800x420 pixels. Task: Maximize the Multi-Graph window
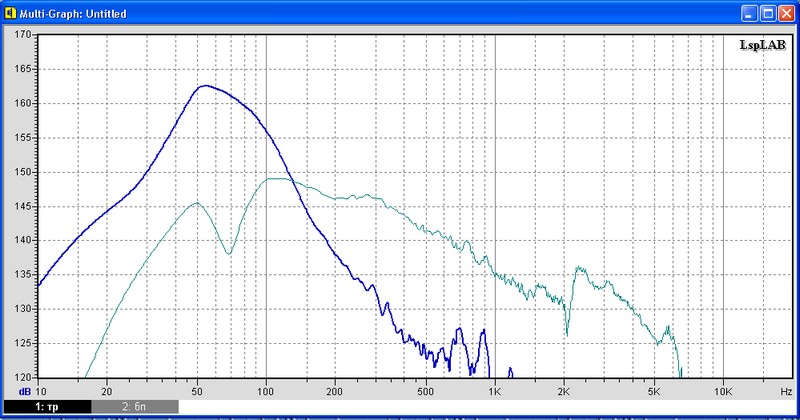tap(768, 14)
